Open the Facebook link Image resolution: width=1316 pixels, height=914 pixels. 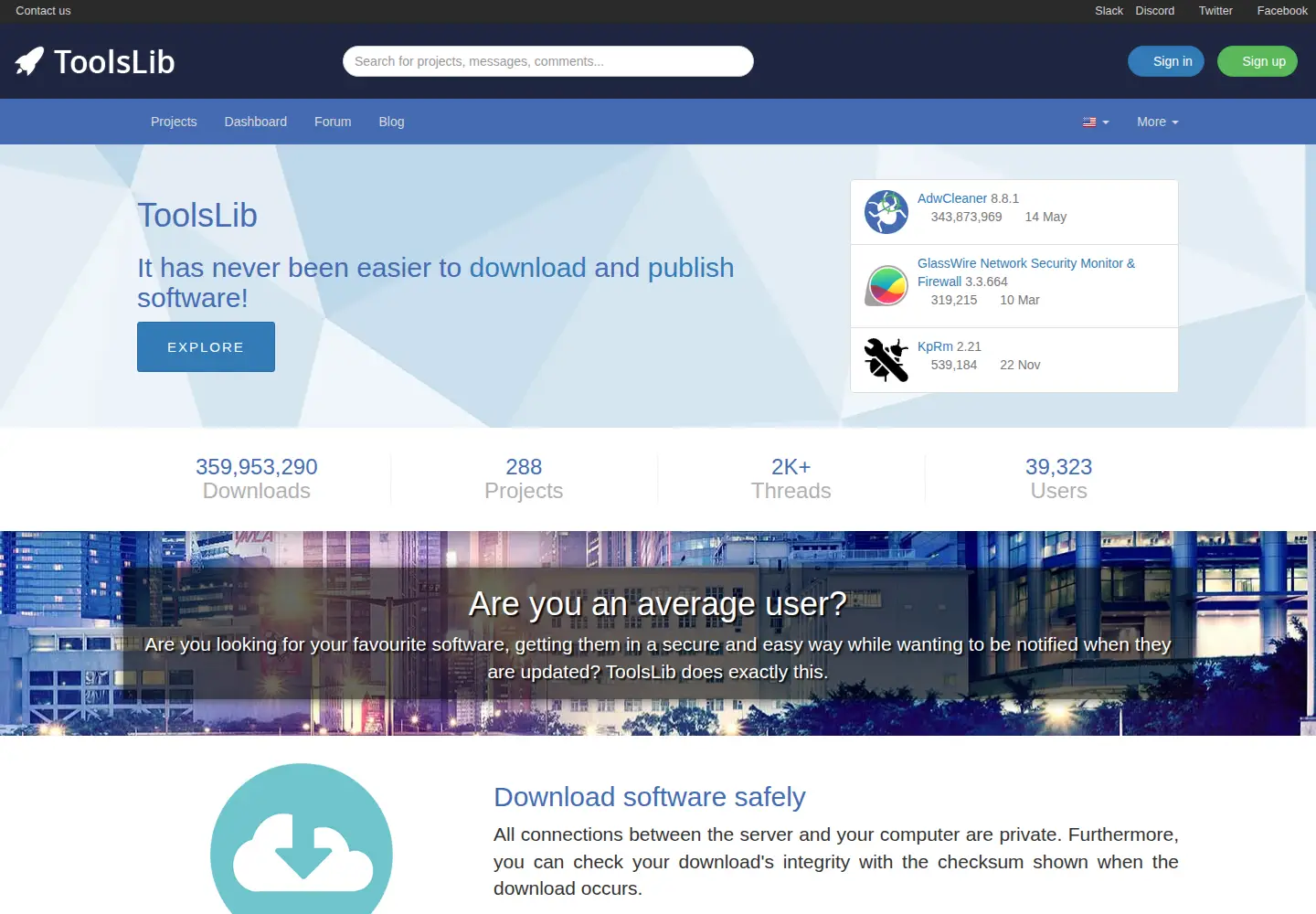click(x=1282, y=11)
